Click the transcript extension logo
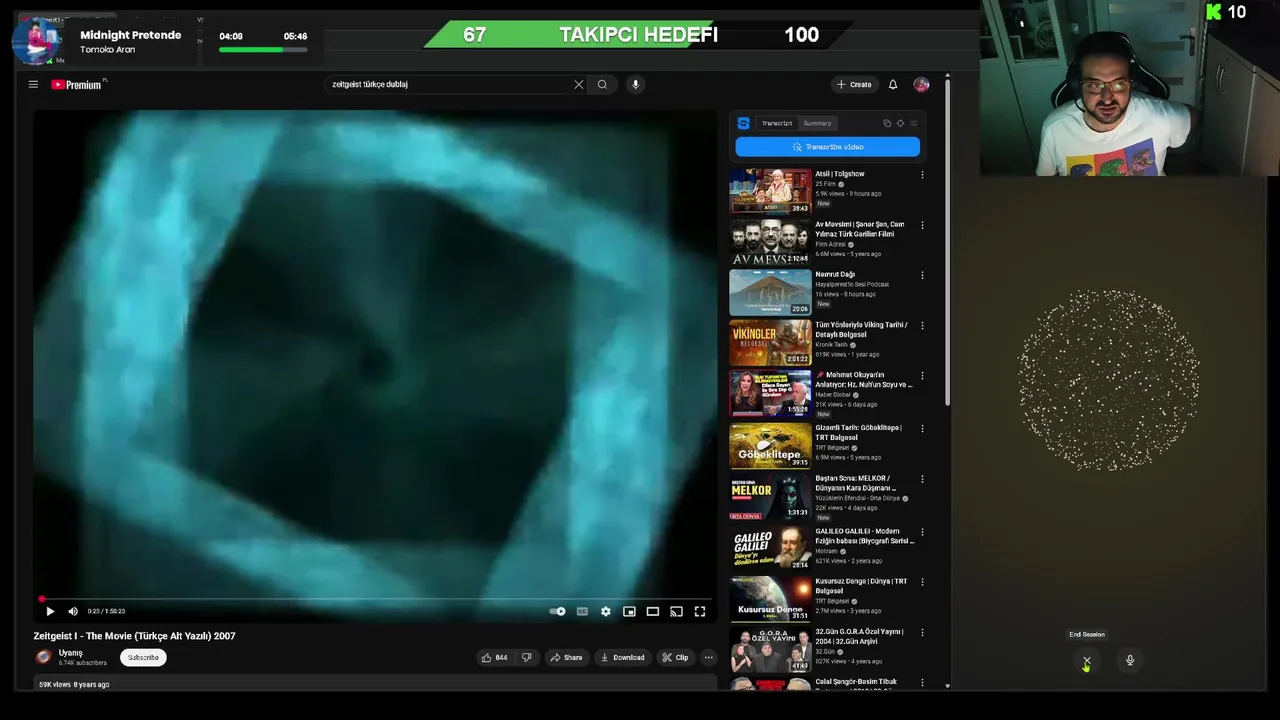The height and width of the screenshot is (720, 1280). (743, 123)
